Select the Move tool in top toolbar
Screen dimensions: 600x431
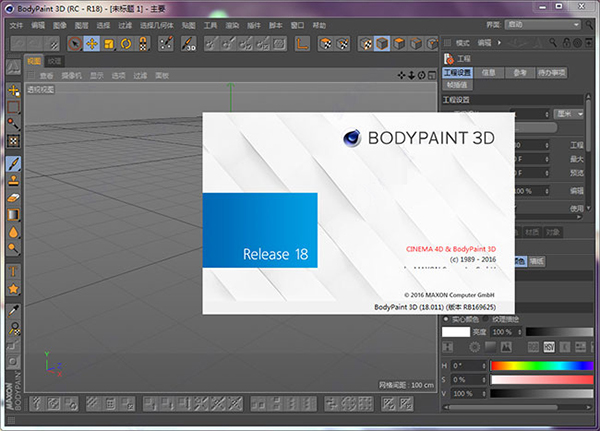click(x=91, y=44)
